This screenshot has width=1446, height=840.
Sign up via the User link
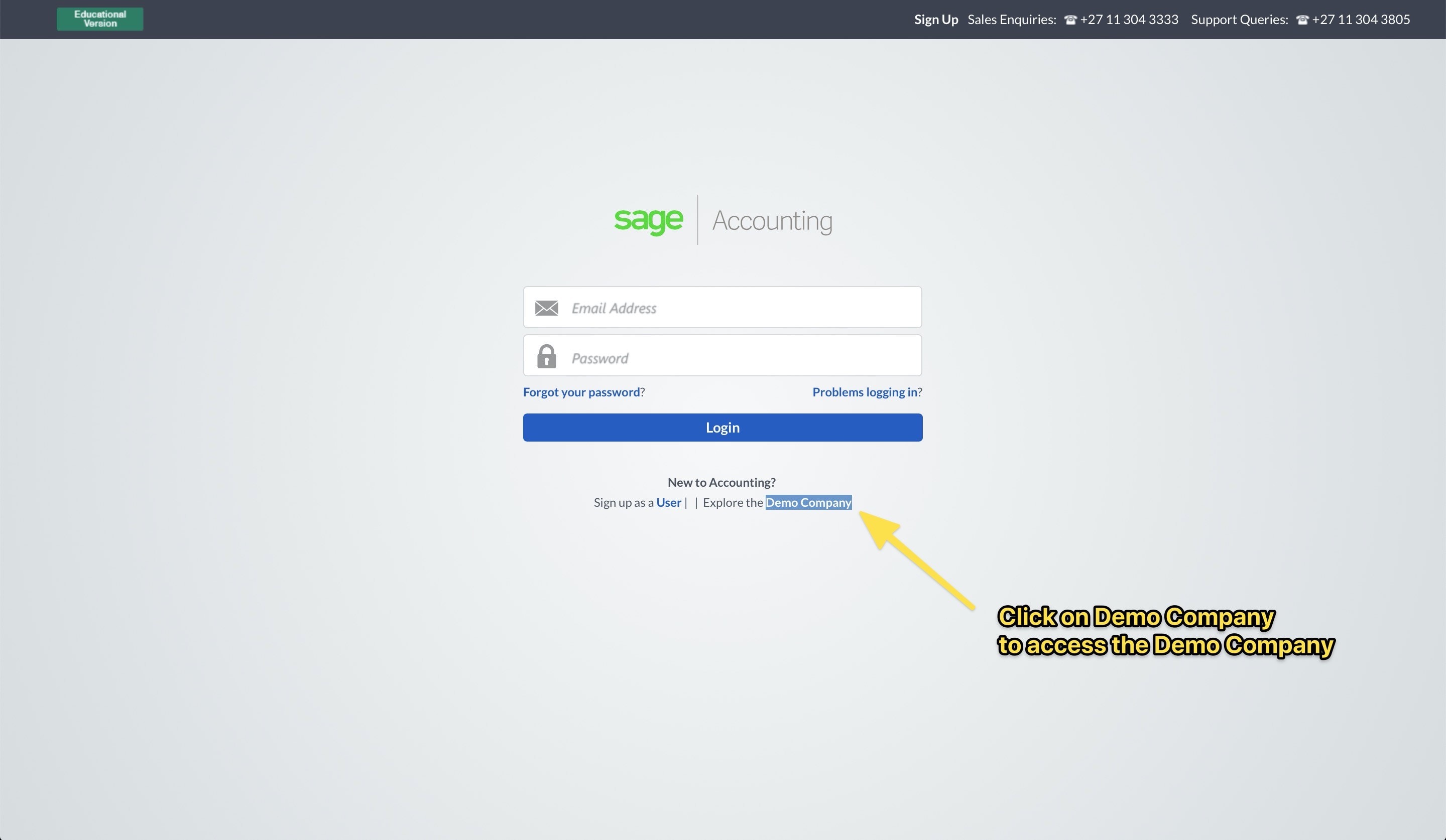click(668, 503)
